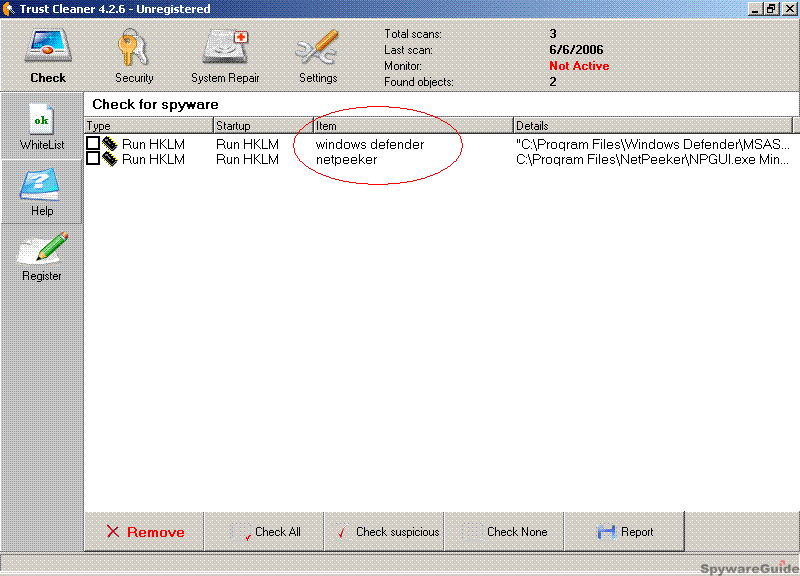The height and width of the screenshot is (576, 800).
Task: Click the 6/6/2006 last scan date
Action: pos(576,49)
